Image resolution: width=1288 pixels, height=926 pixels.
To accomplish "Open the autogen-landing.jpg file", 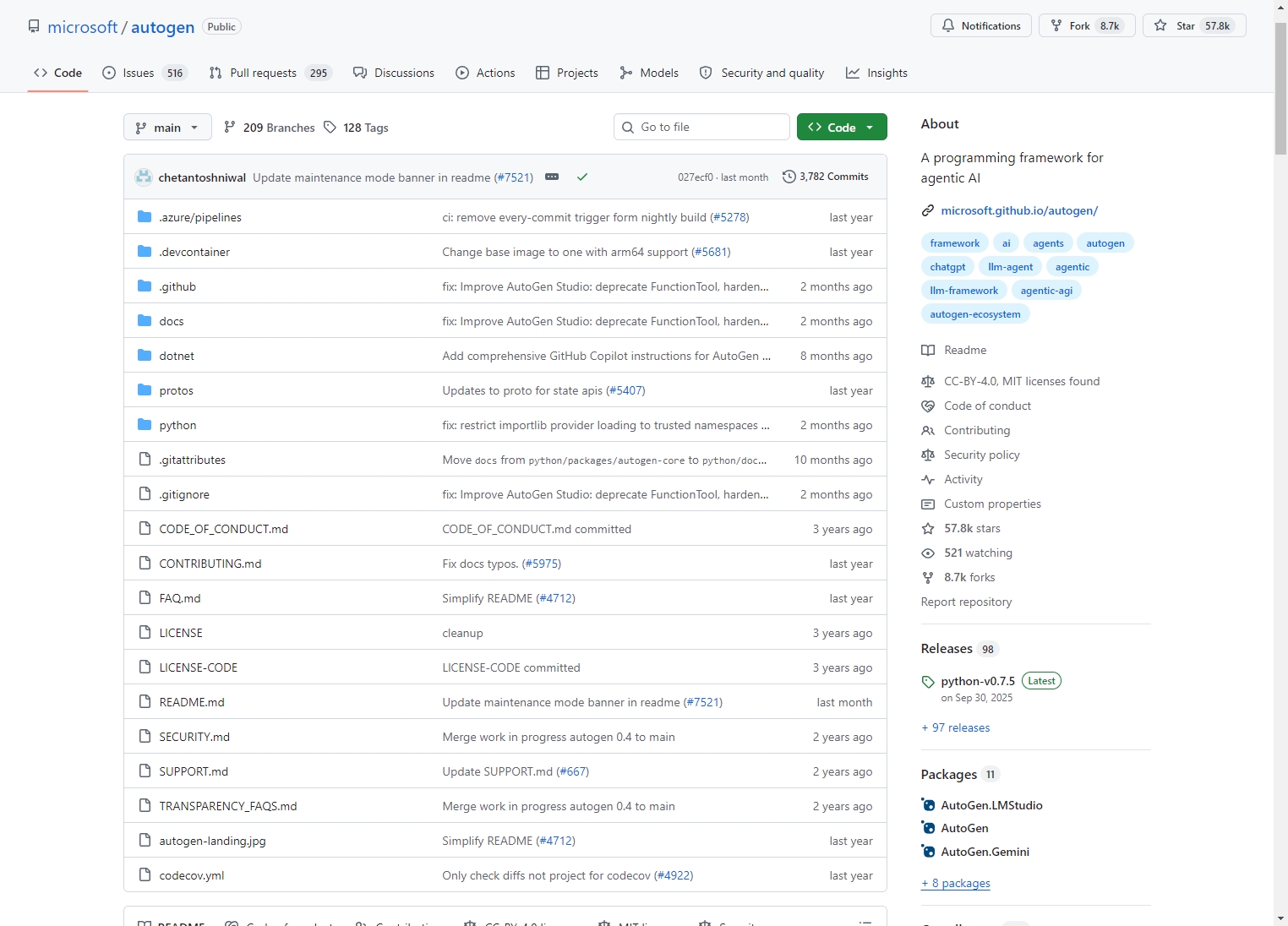I will [212, 841].
